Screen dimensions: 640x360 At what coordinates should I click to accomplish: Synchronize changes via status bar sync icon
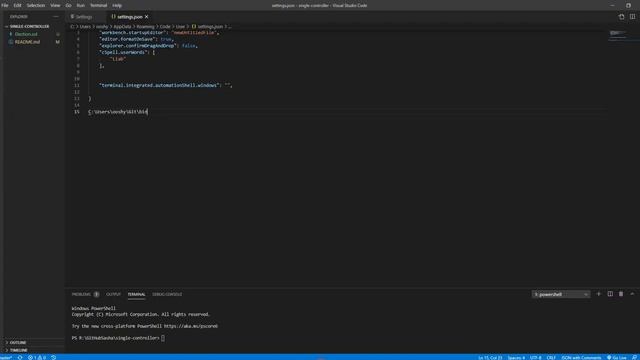coord(20,357)
